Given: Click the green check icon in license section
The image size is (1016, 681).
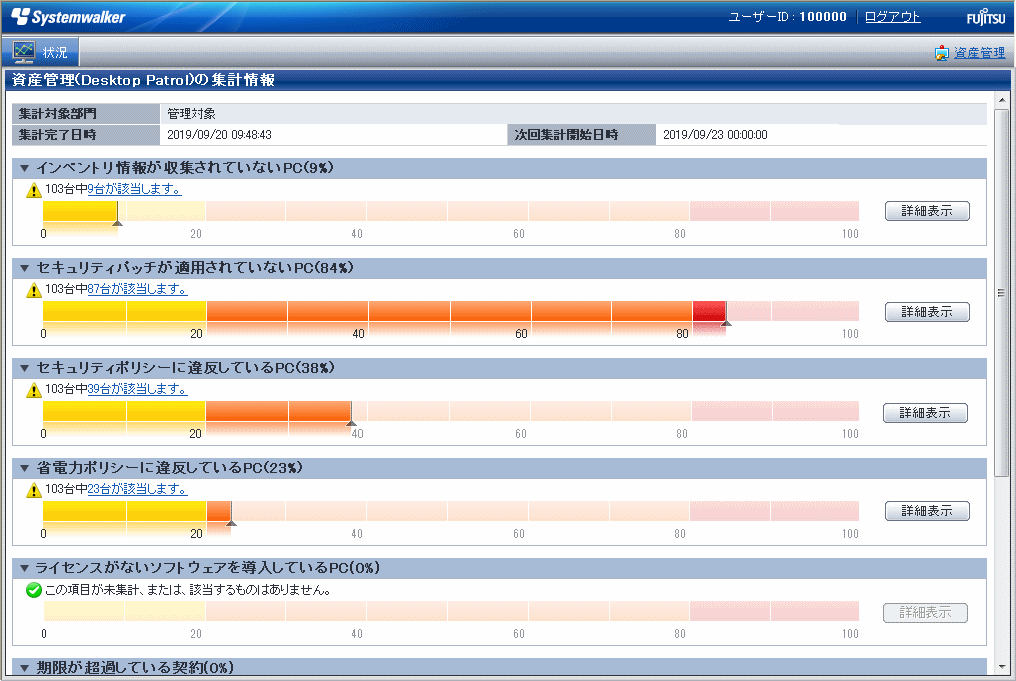Looking at the screenshot, I should click(34, 590).
